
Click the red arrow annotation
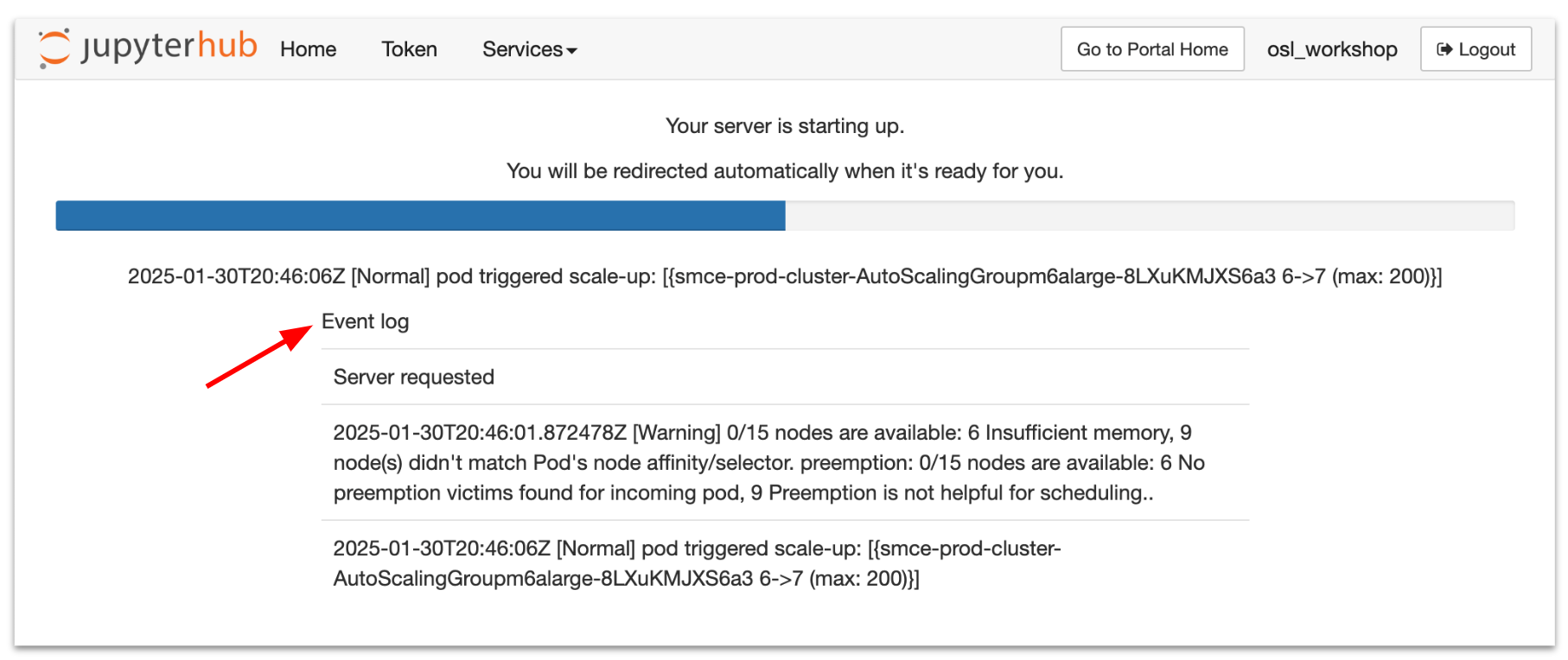coord(258,356)
